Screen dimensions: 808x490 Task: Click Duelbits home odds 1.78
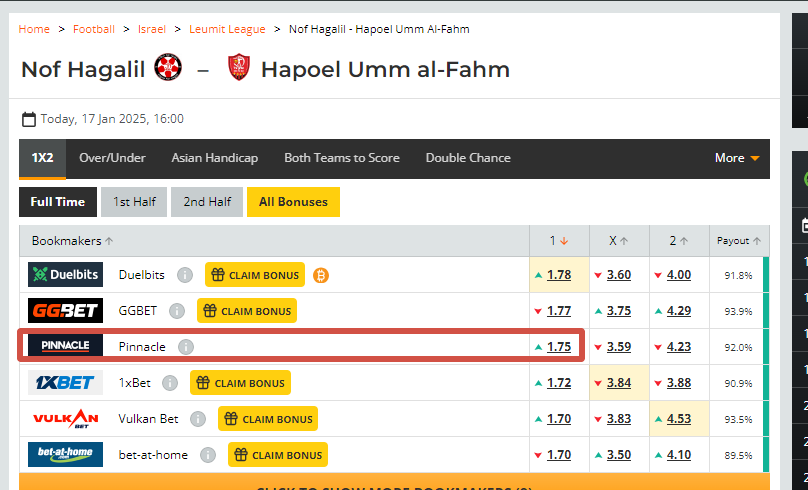coord(559,275)
